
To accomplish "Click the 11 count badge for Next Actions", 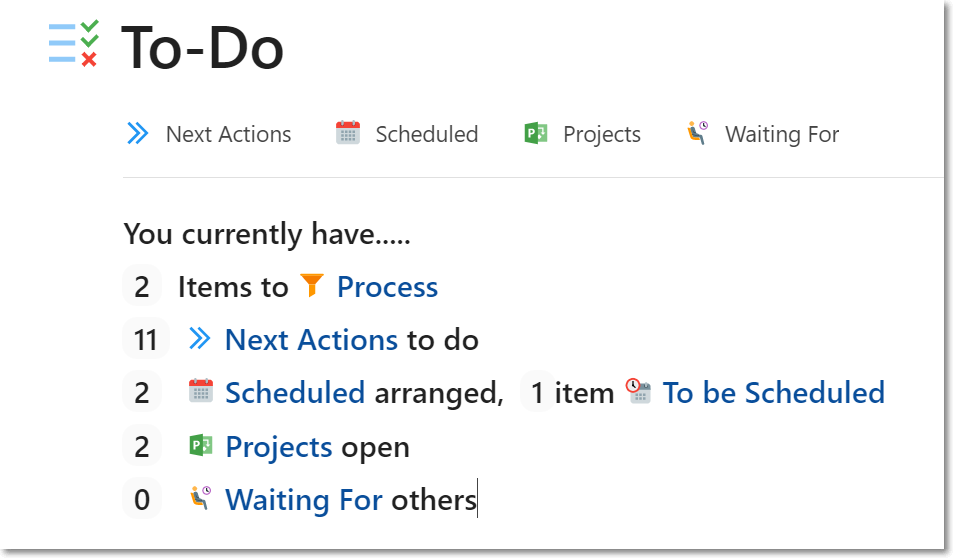I will (146, 340).
